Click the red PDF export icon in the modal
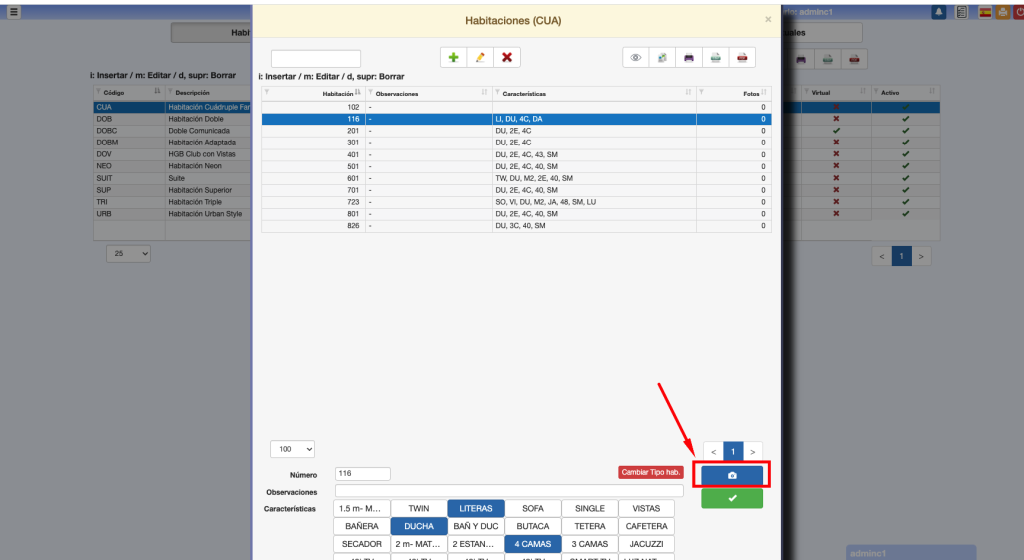The width and height of the screenshot is (1024, 560). [742, 58]
